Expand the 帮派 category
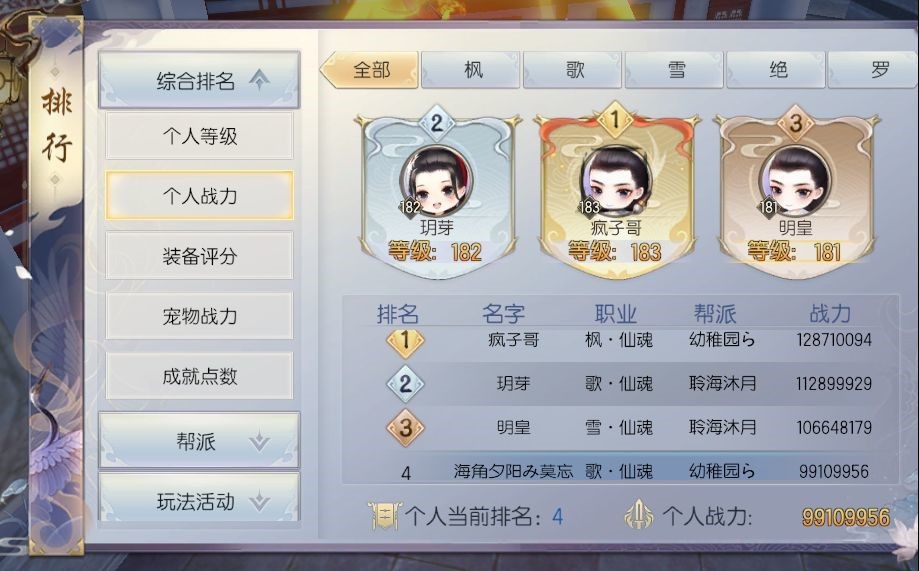Image resolution: width=919 pixels, height=571 pixels. tap(199, 441)
